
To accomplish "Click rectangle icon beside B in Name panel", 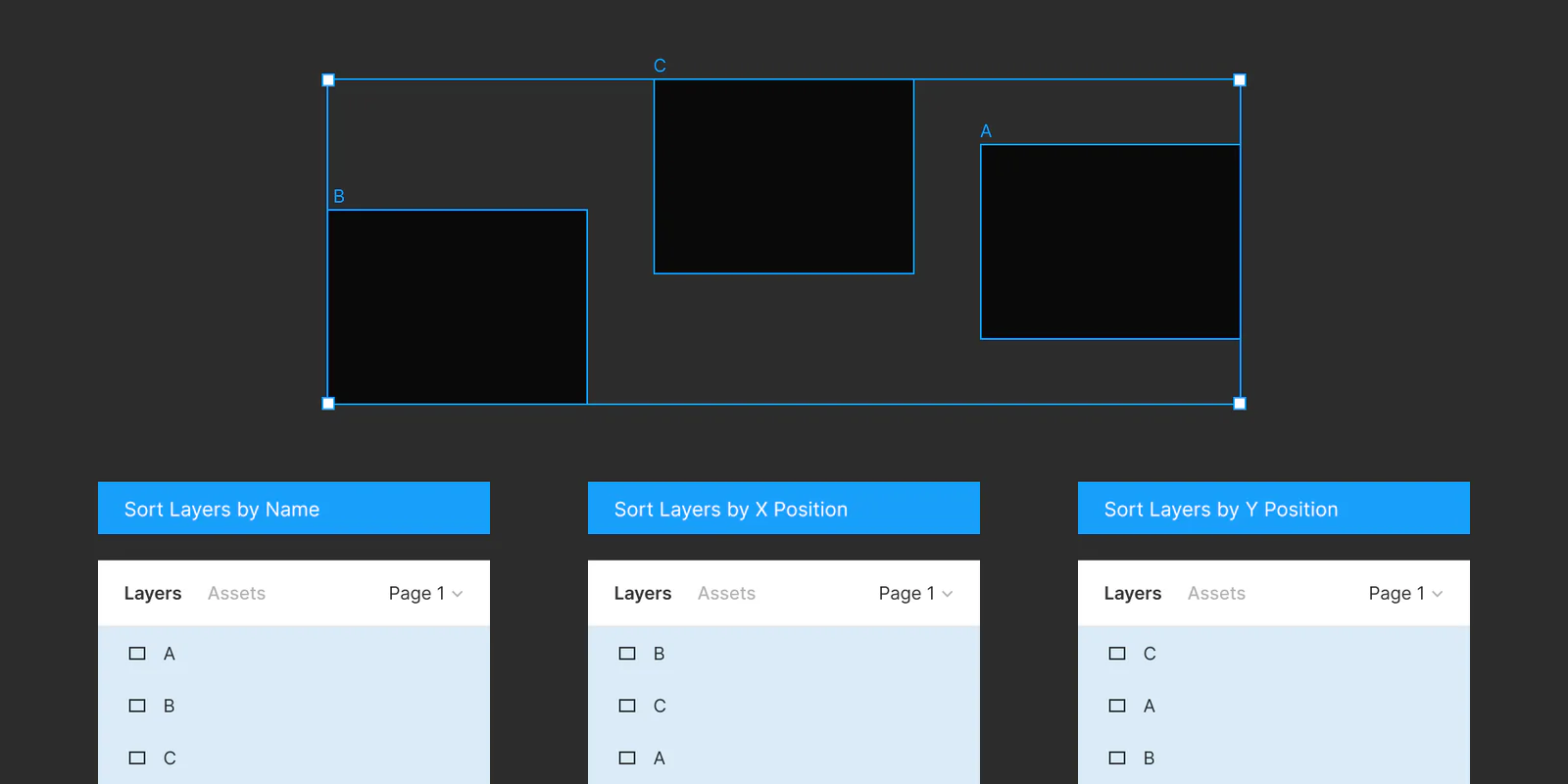I will (x=137, y=706).
